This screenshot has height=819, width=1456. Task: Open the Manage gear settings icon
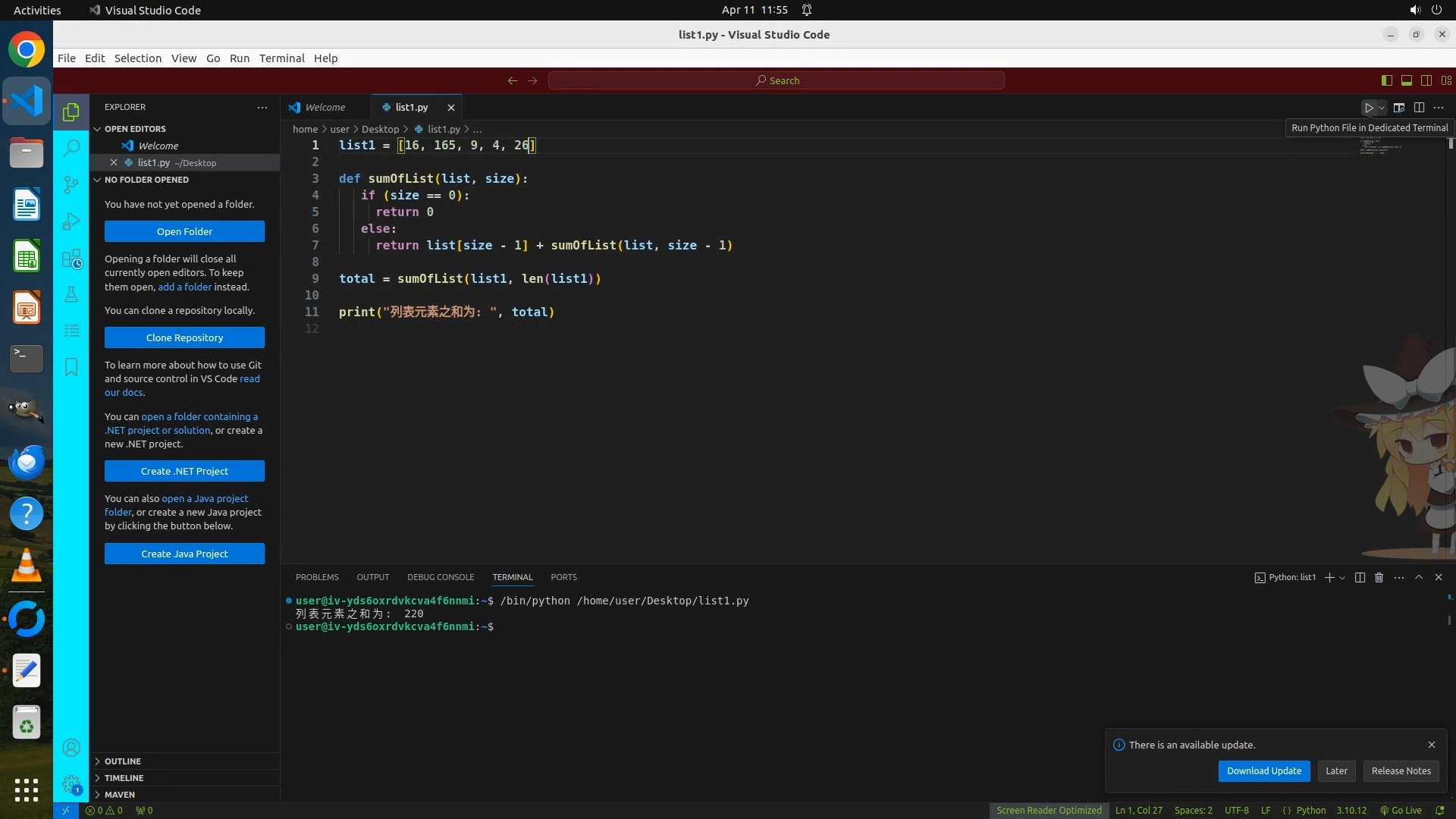click(x=71, y=784)
